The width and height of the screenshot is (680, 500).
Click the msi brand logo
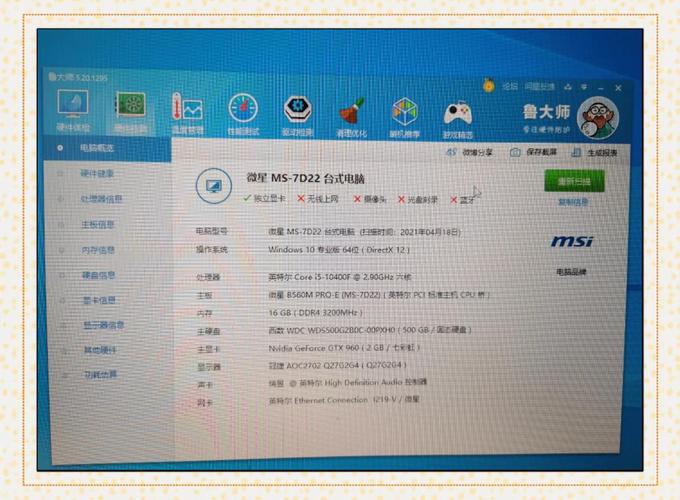click(x=572, y=242)
